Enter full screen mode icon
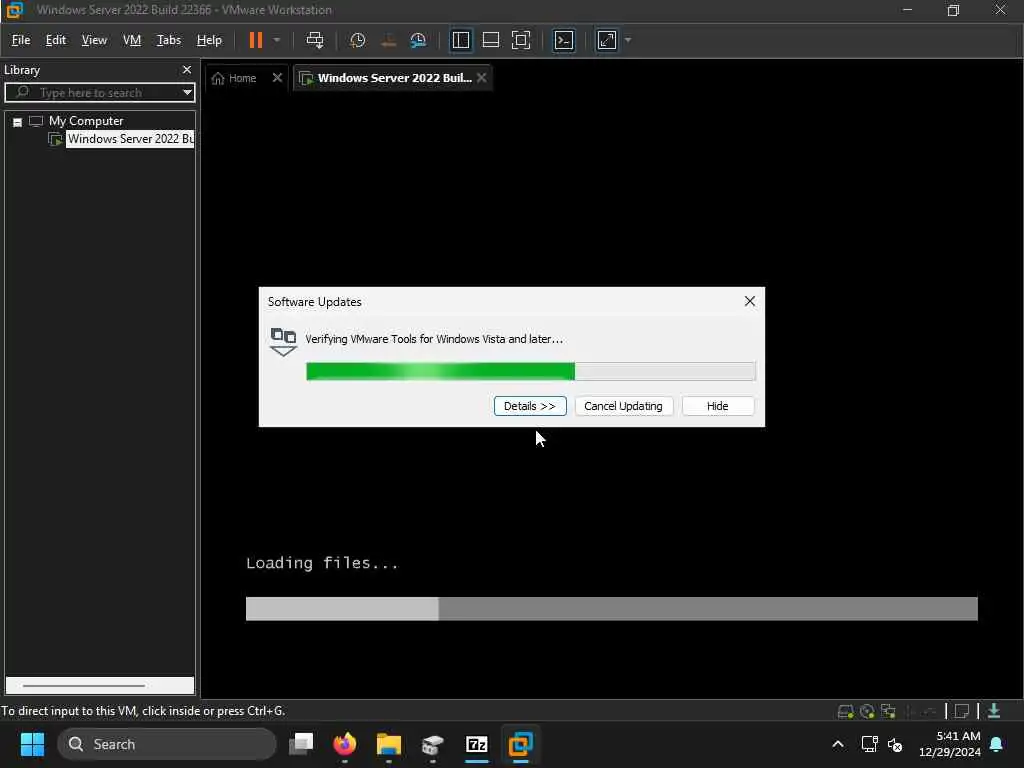1024x768 pixels. point(520,40)
